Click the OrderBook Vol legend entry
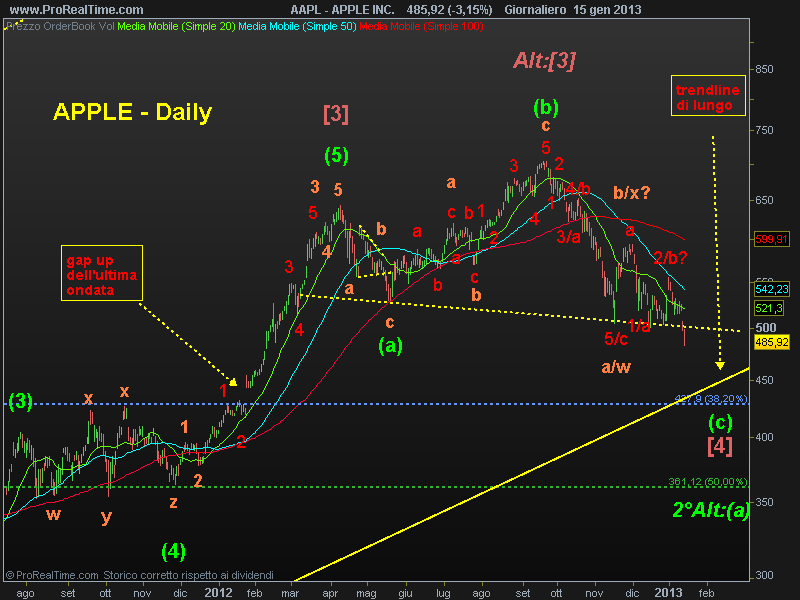This screenshot has width=800, height=600. 79,26
